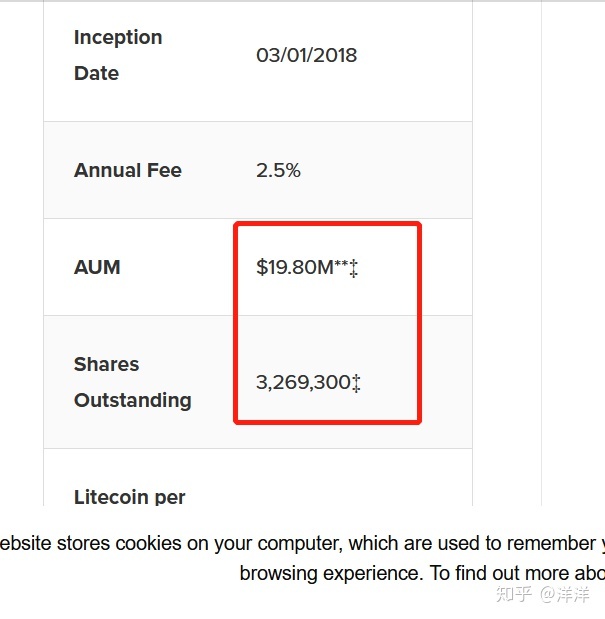Click the double dagger symbol after $19.80M

point(354,268)
